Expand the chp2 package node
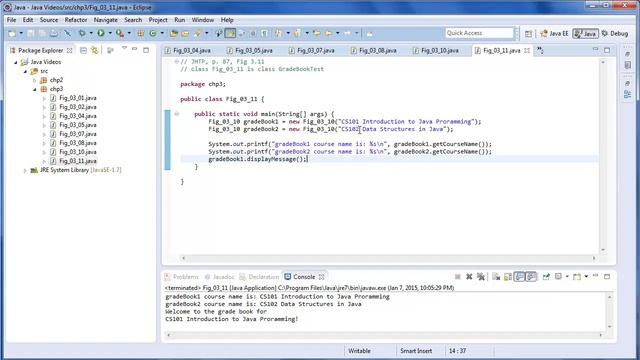 35,80
